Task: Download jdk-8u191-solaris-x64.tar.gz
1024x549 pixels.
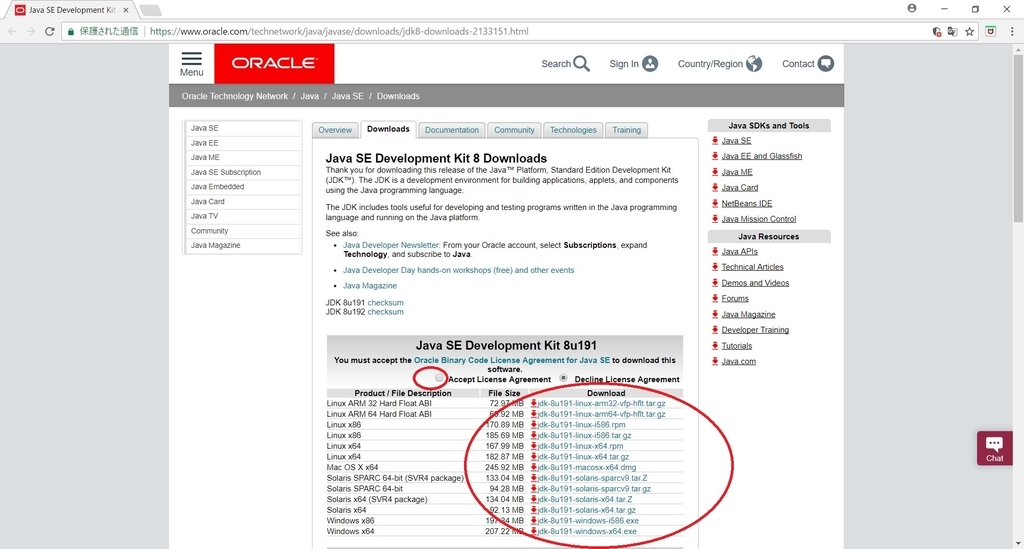Action: click(586, 510)
